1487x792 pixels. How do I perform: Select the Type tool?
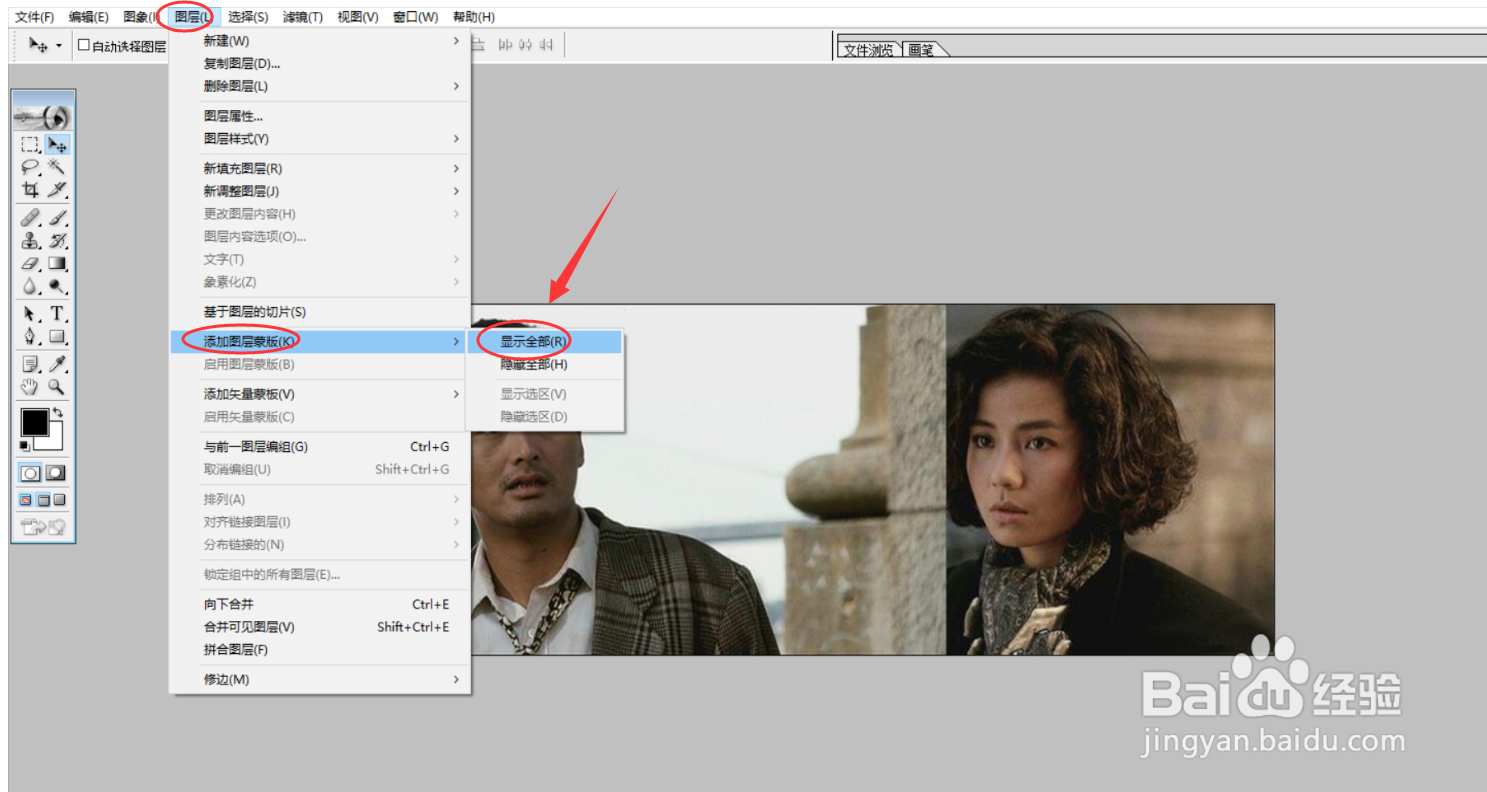click(x=57, y=314)
